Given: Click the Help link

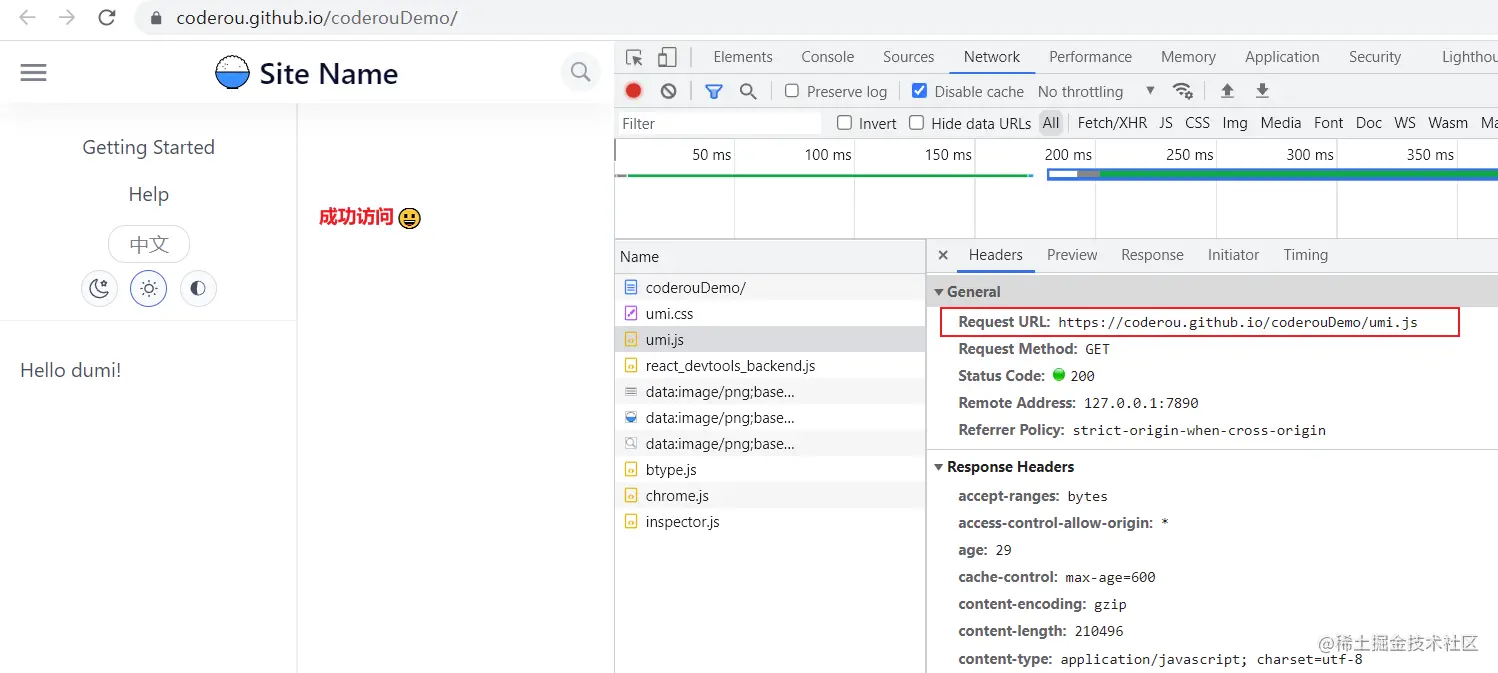Looking at the screenshot, I should click(x=148, y=194).
